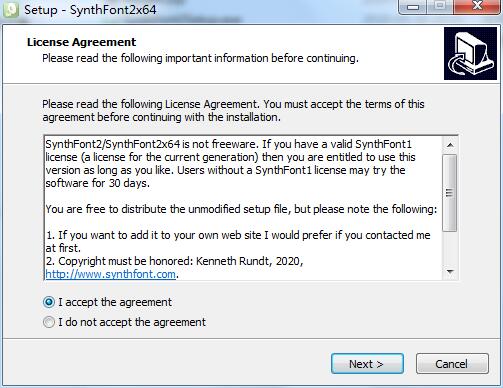Click the installer computer graphic in header

click(470, 53)
